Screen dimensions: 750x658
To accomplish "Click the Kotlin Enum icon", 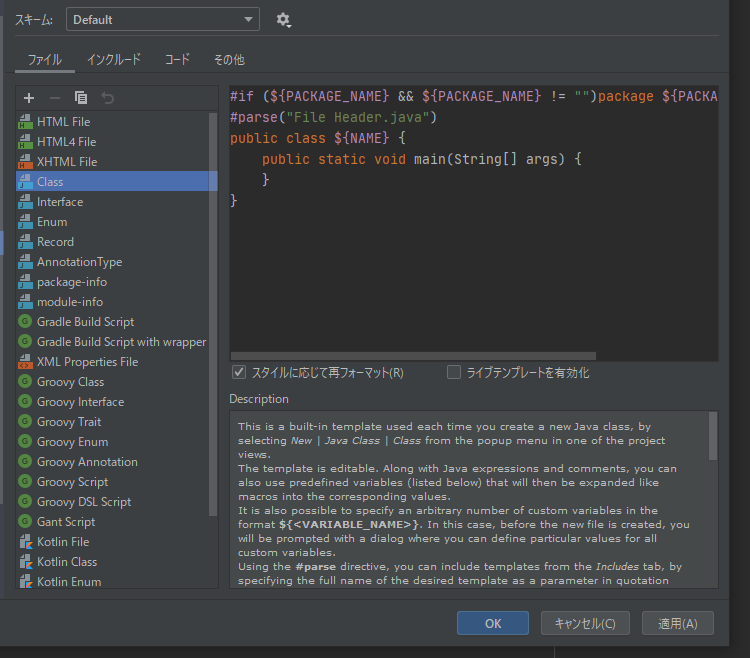I will (25, 581).
